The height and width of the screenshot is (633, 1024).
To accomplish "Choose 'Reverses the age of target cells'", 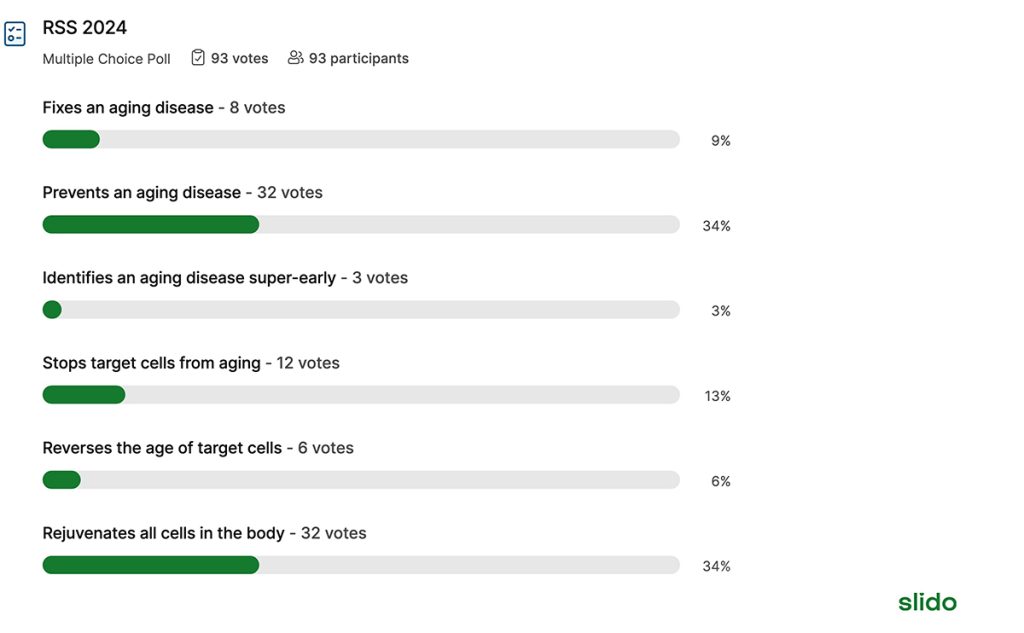I will 162,448.
